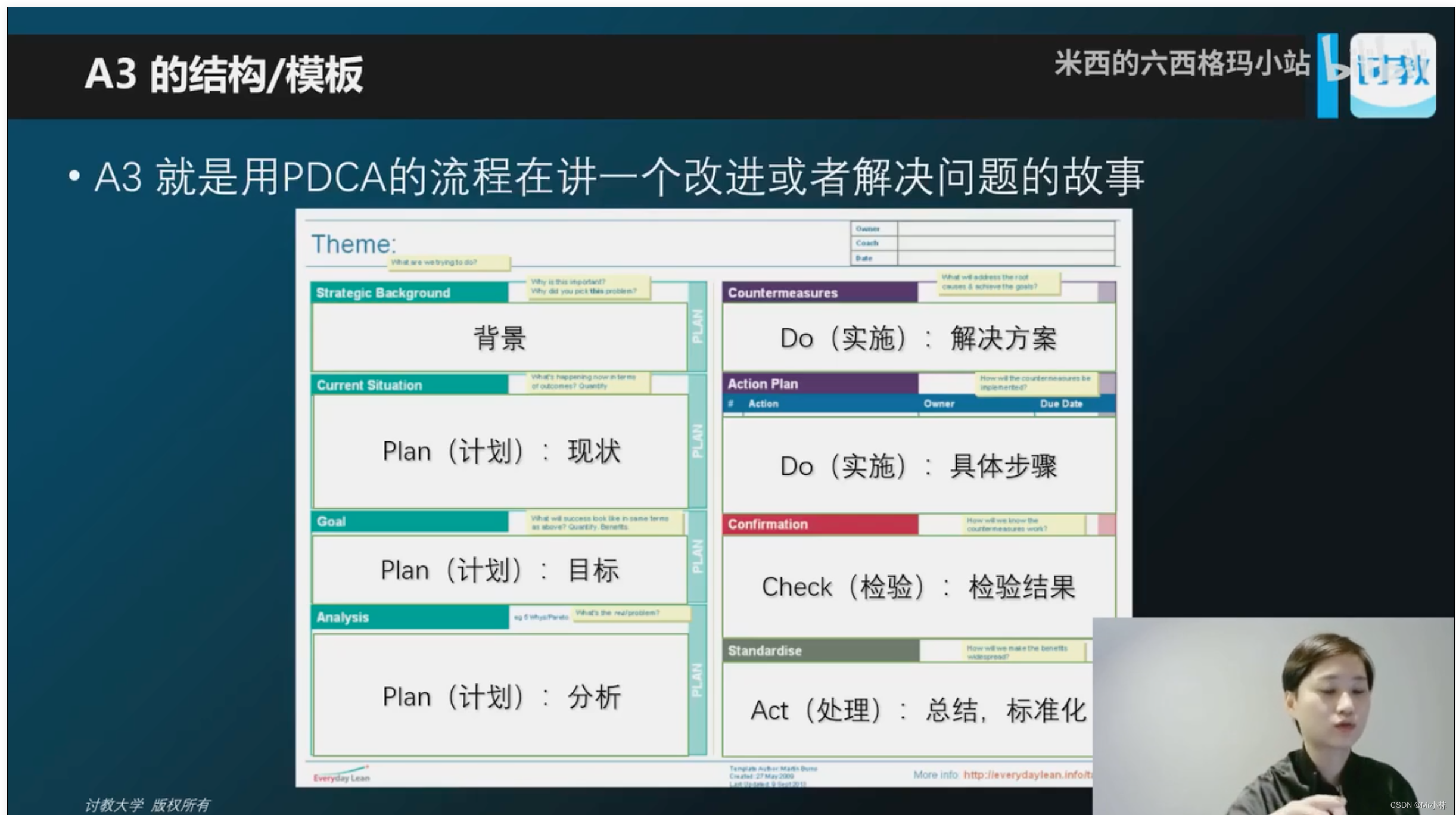Click the CSDN watermark text
Viewport: 1456px width, 815px height.
pos(1417,805)
